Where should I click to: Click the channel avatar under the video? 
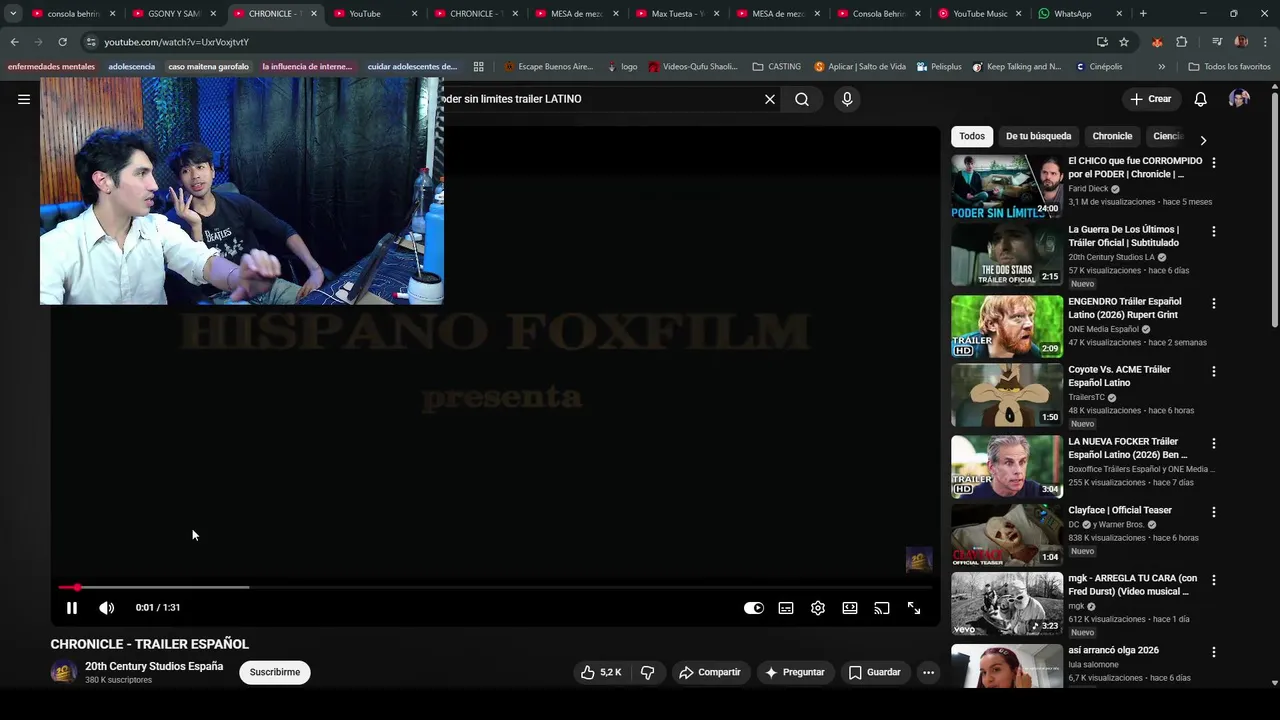[64, 672]
